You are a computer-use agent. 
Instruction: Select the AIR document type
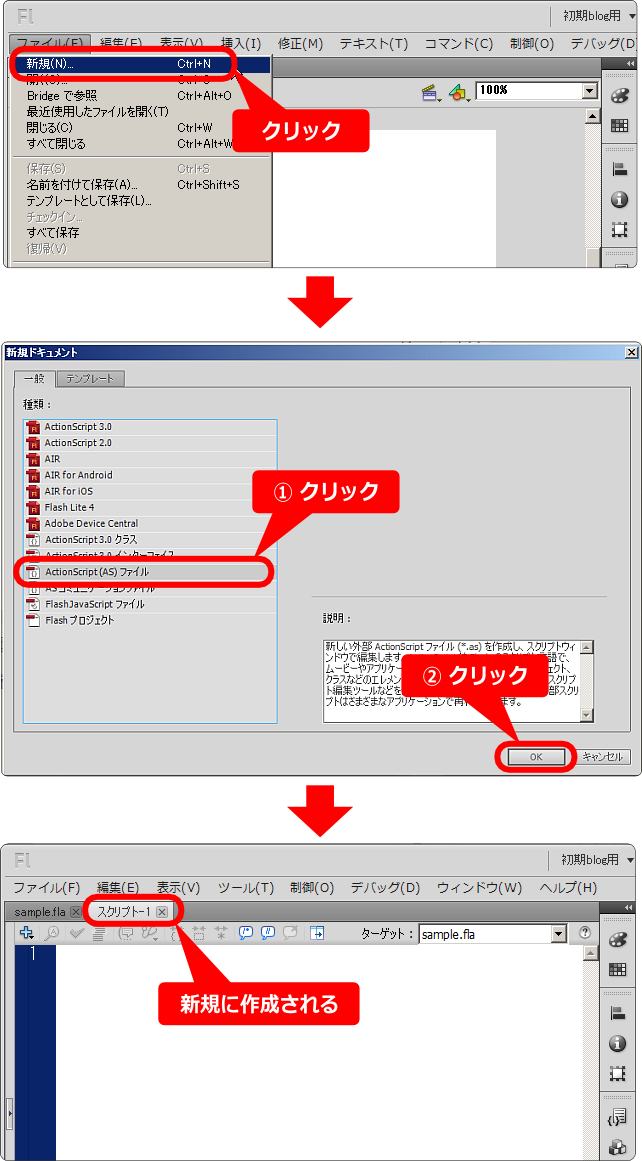click(150, 459)
